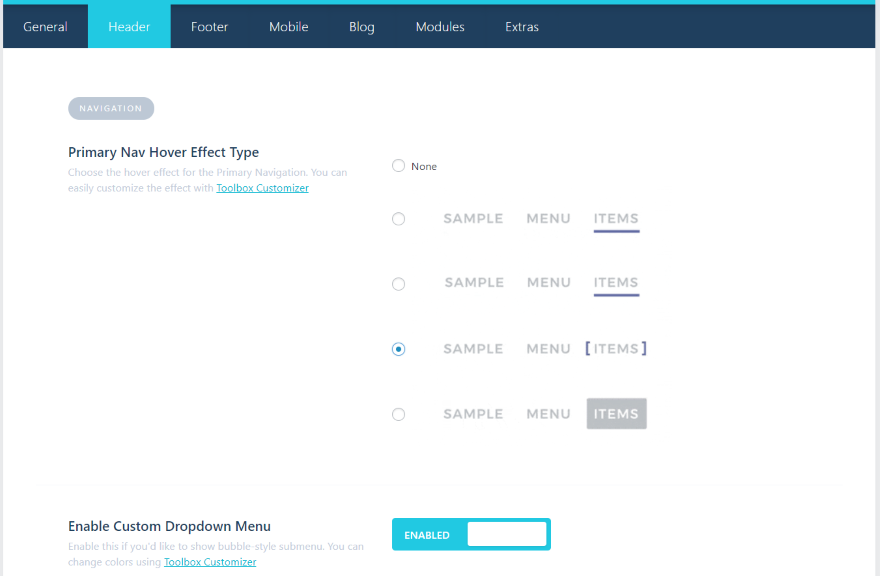Click the 'Enable Custom Dropdown Menu' heading
This screenshot has width=880, height=576.
169,527
